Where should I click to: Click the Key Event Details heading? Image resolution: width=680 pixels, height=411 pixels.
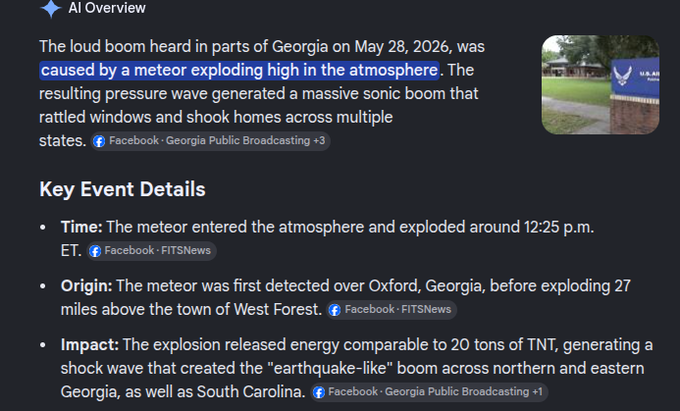[122, 189]
